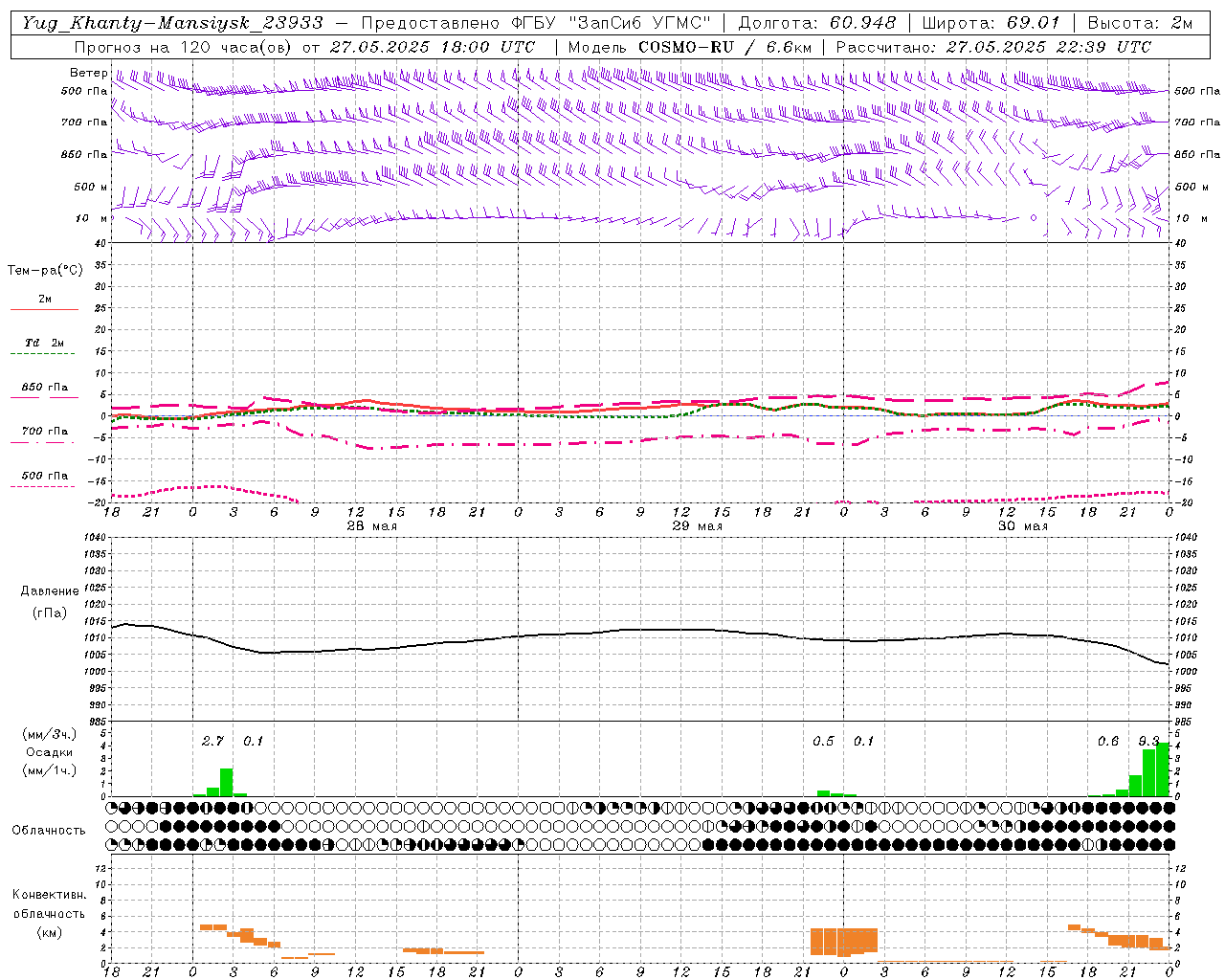The image size is (1225, 980).
Task: Click the '2м' temperature legend entry
Action: pyautogui.click(x=45, y=299)
